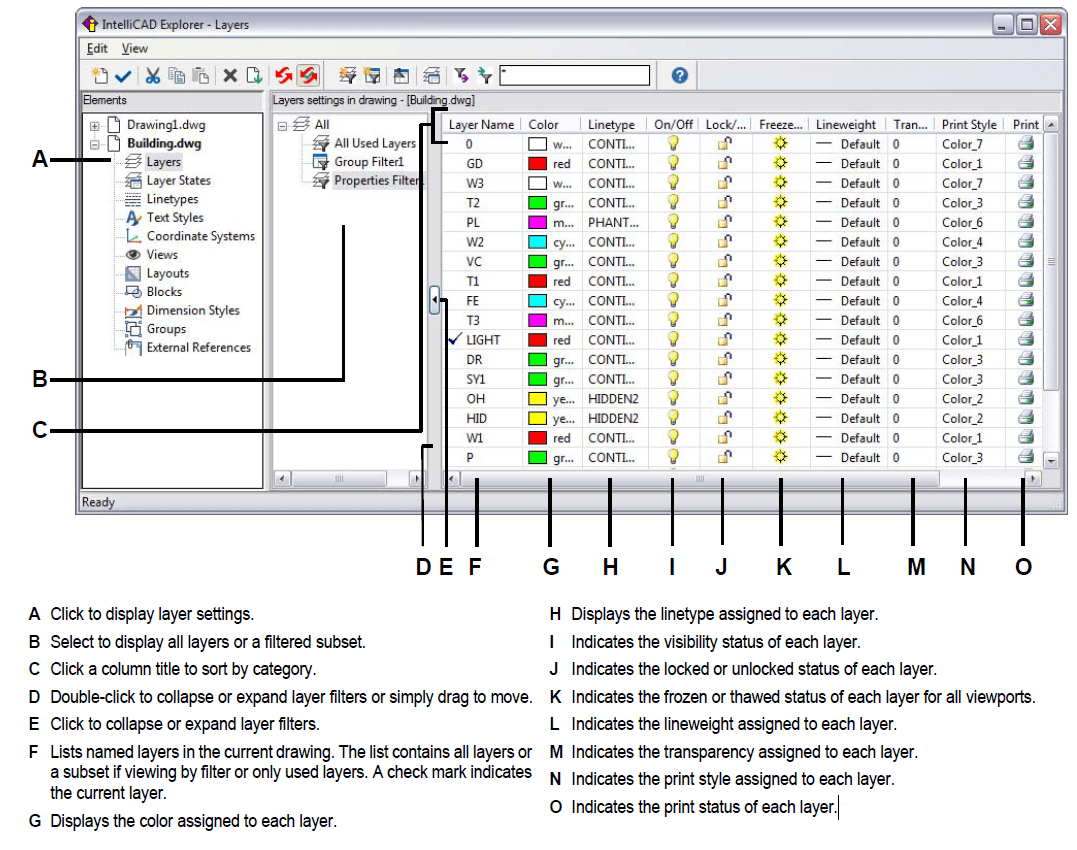Viewport: 1077px width, 850px height.
Task: Select the LIGHT layer name
Action: pos(484,340)
